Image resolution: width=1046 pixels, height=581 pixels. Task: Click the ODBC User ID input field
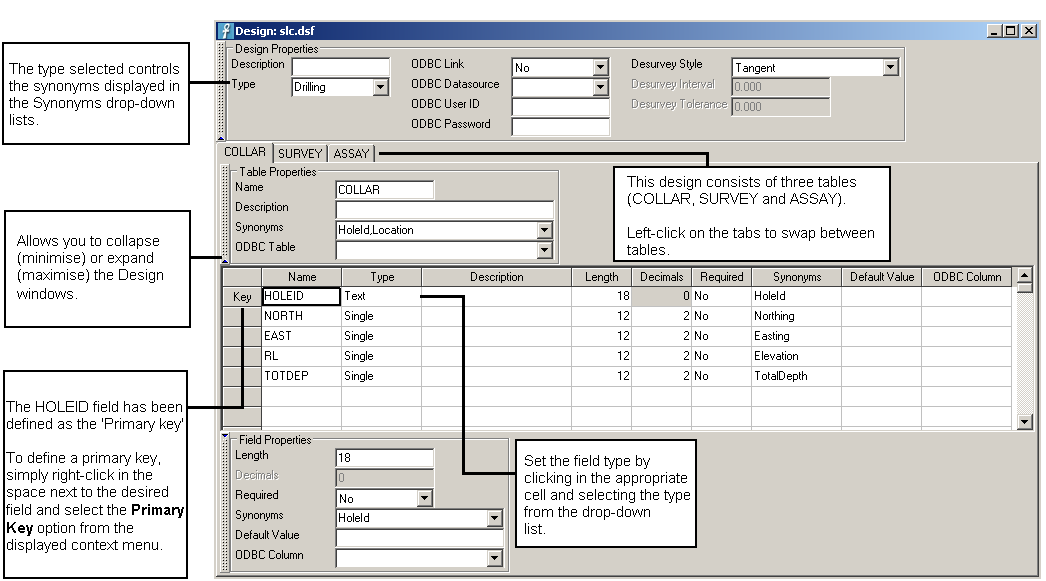coord(560,107)
